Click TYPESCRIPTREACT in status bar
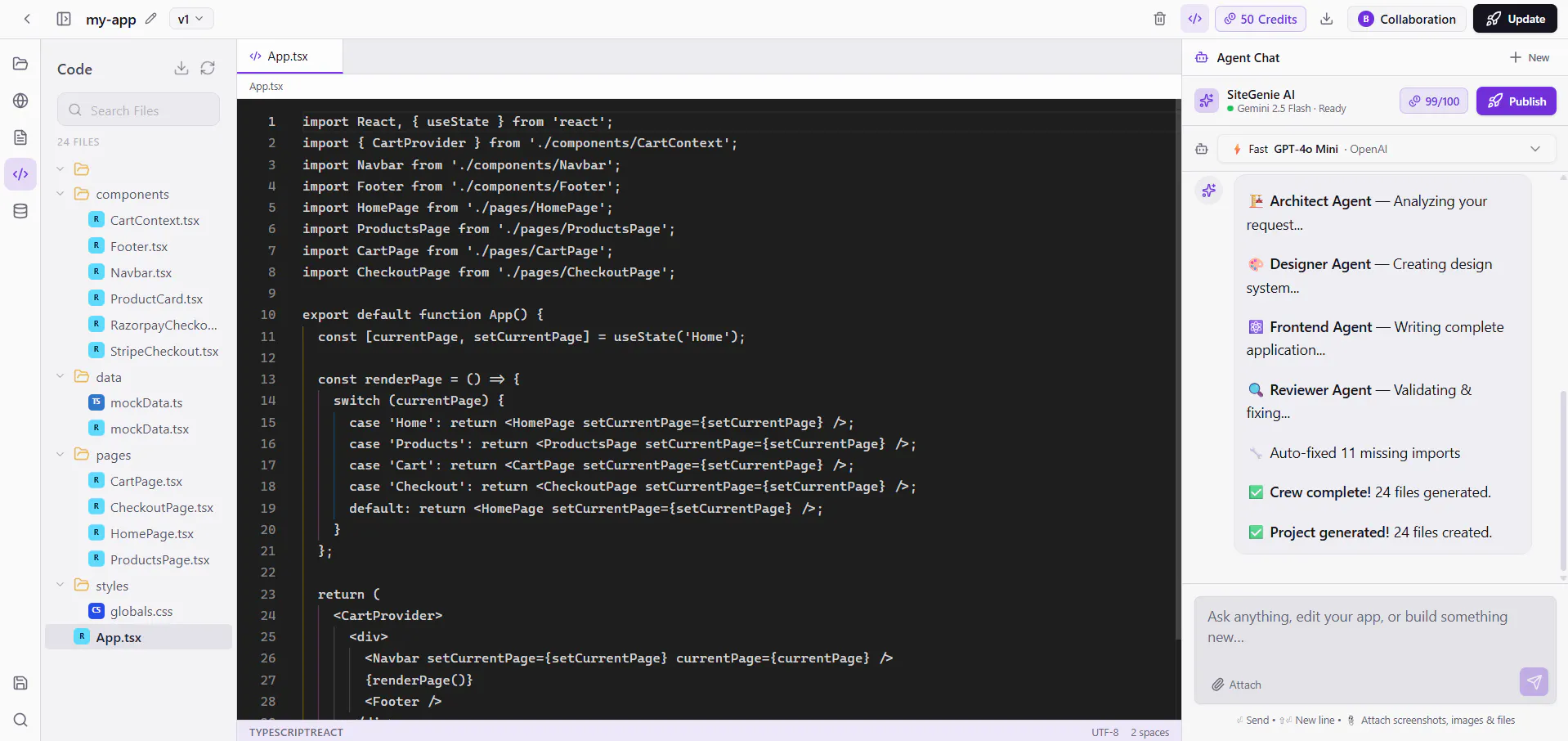Viewport: 1568px width, 741px height. click(x=296, y=732)
